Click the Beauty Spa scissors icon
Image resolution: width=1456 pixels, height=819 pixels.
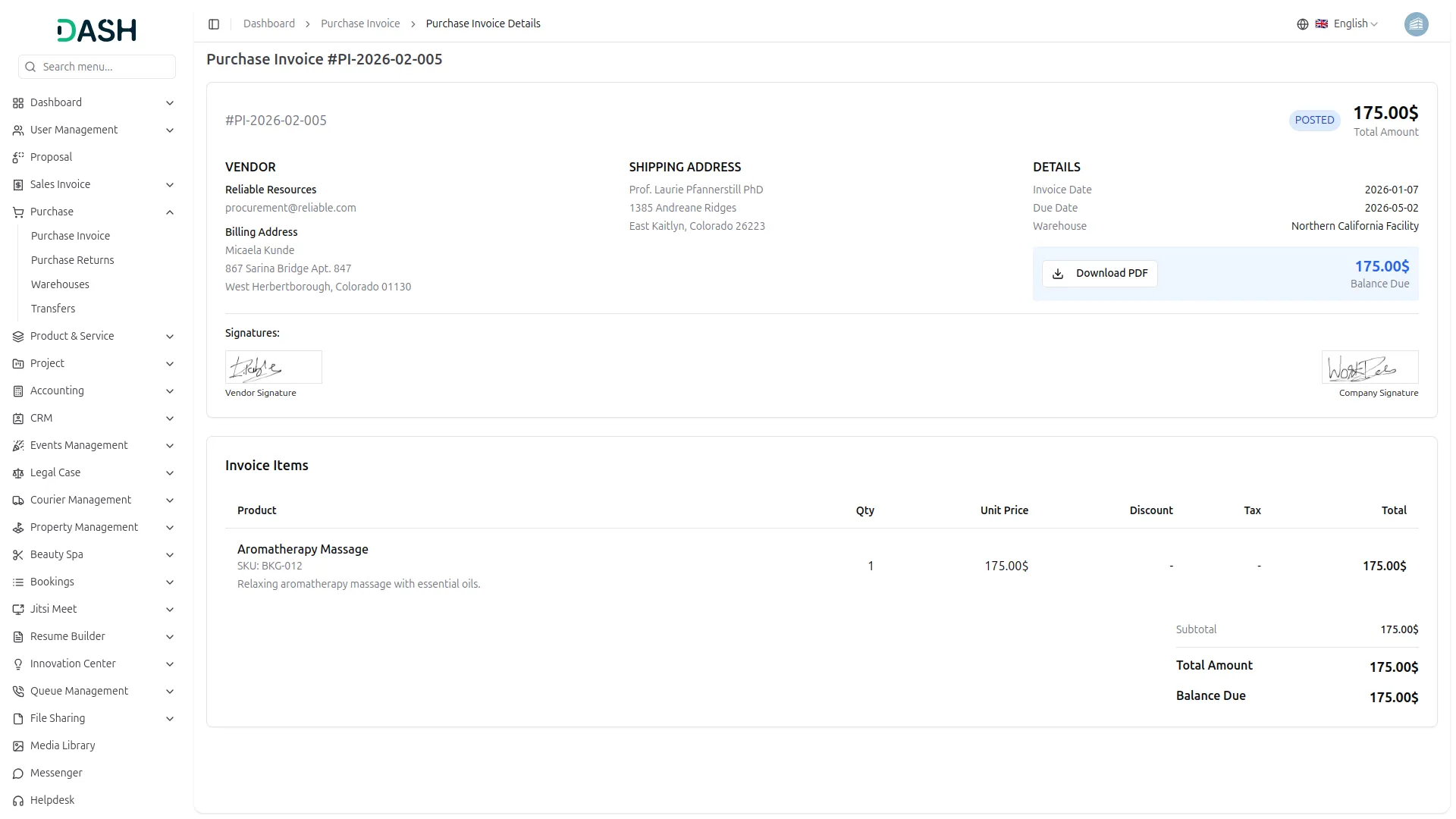click(x=18, y=554)
